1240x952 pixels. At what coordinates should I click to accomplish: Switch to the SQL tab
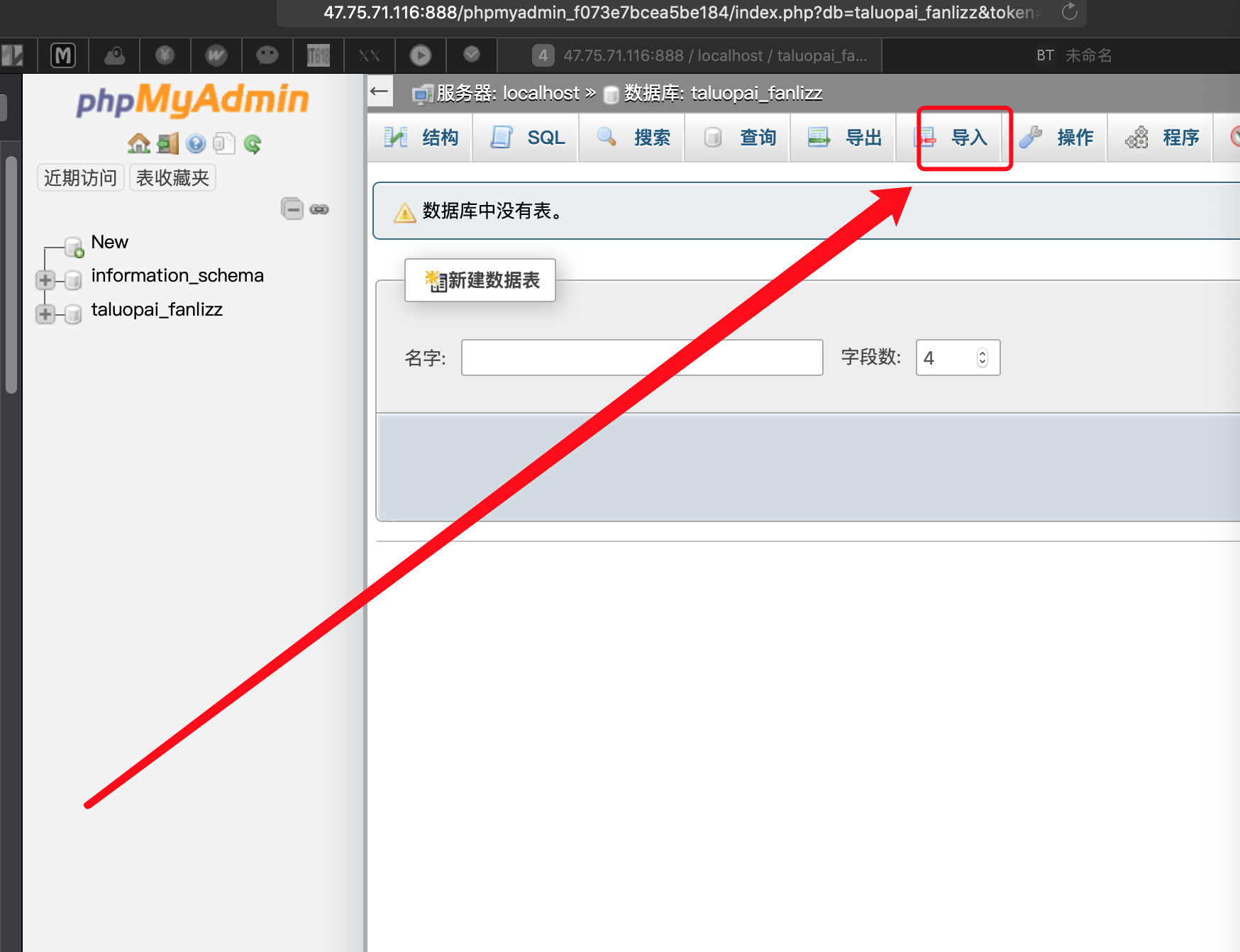click(x=528, y=138)
